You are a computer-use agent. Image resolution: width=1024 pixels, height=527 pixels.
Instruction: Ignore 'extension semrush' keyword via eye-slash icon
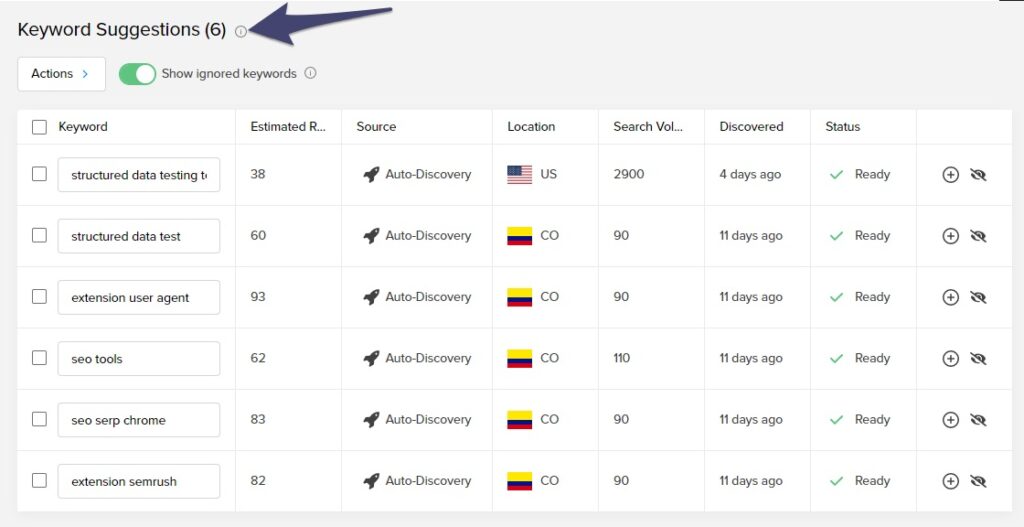coord(978,481)
